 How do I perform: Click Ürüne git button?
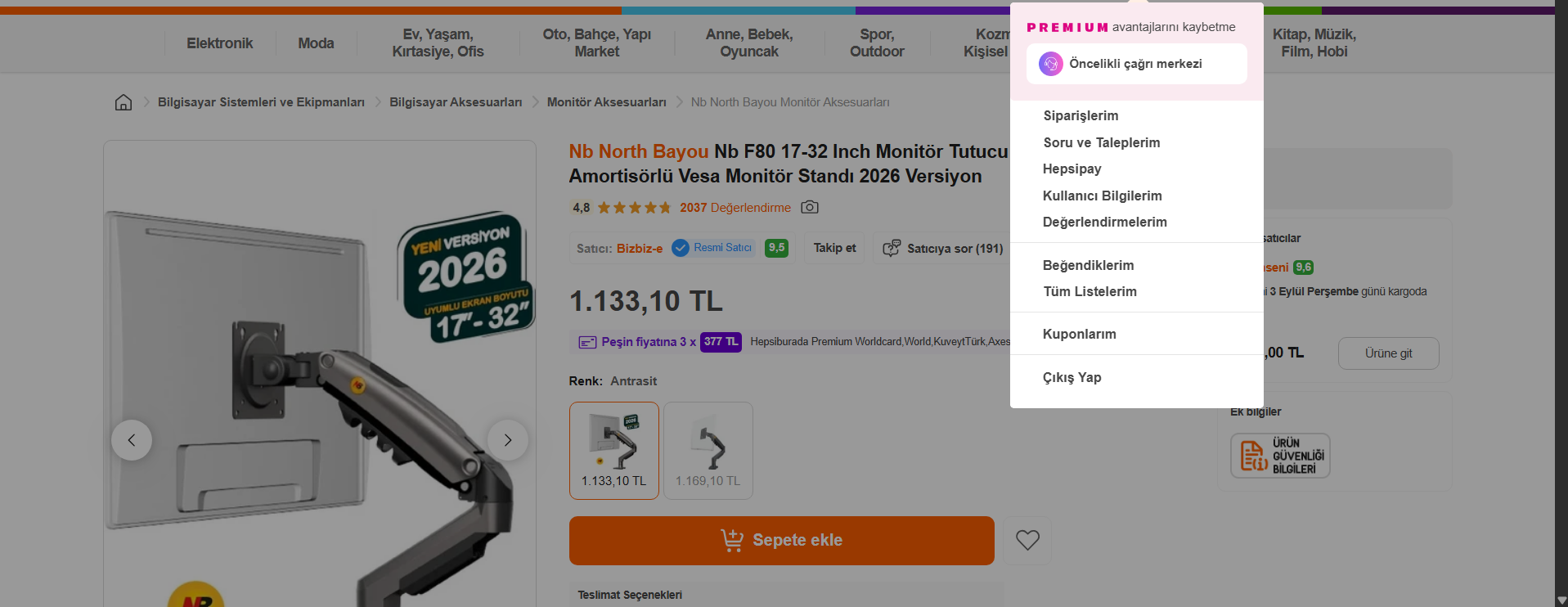click(1388, 353)
